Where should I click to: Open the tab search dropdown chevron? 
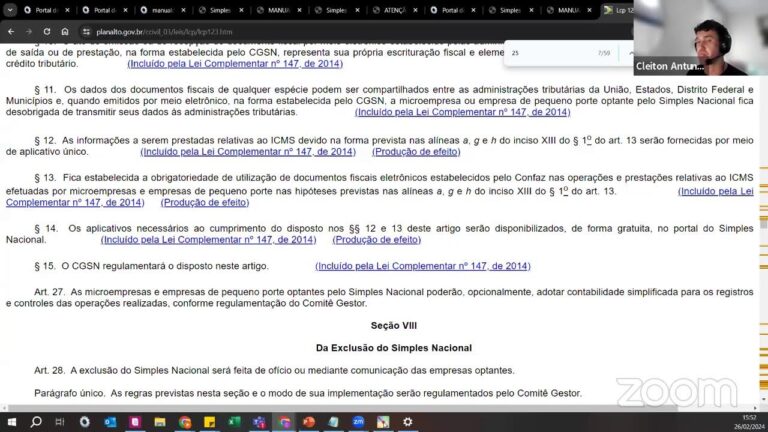point(10,10)
